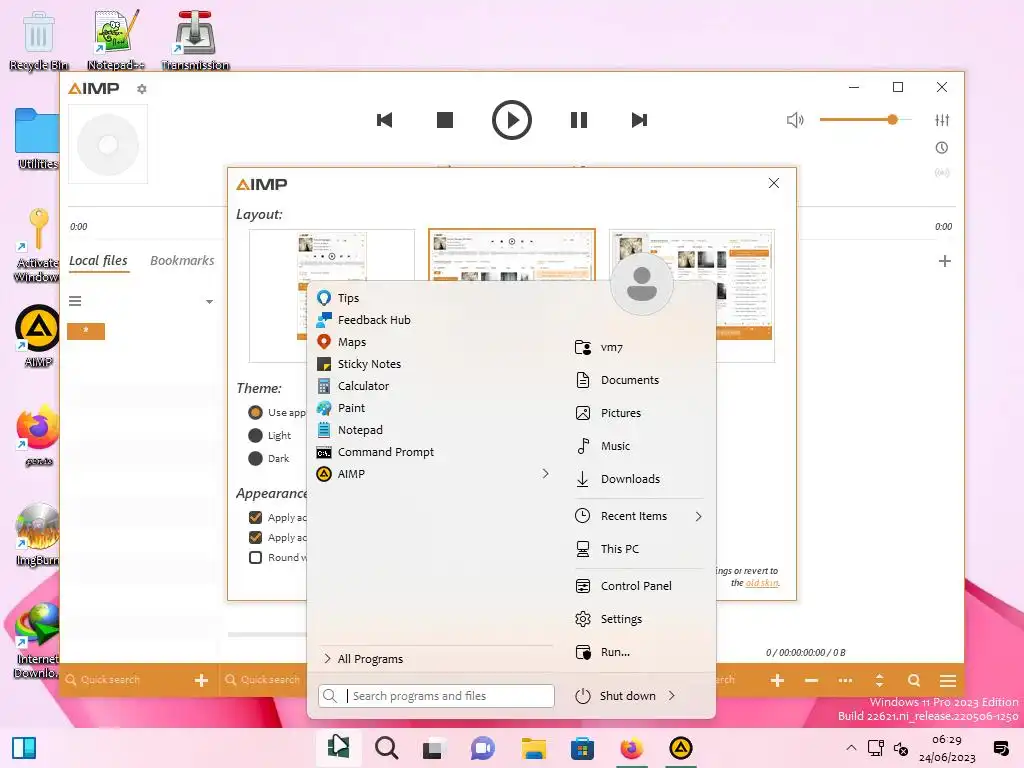Skip to previous track in AIMP
The width and height of the screenshot is (1024, 768).
click(x=385, y=120)
